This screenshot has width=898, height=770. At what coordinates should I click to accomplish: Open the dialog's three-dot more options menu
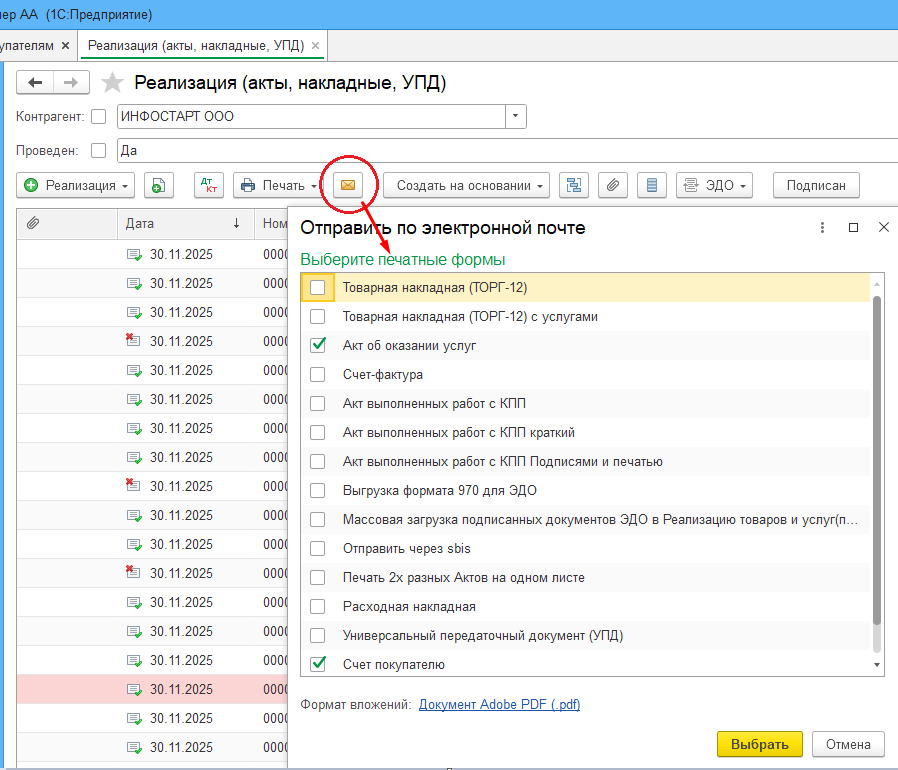point(822,228)
